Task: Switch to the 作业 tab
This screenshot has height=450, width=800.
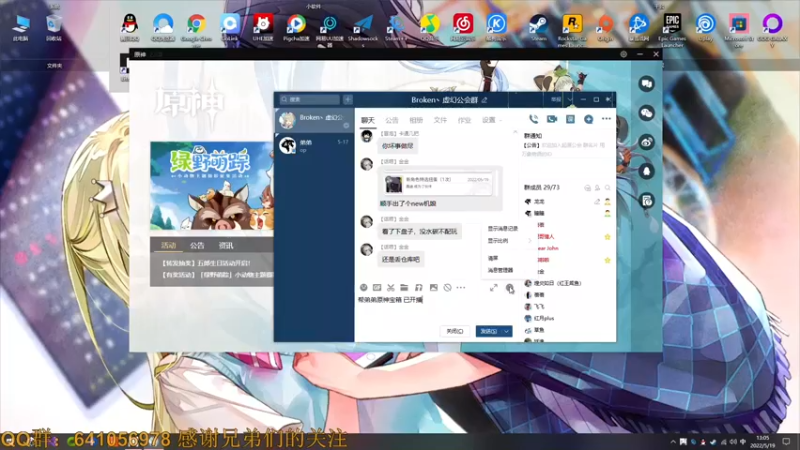Action: pyautogui.click(x=464, y=120)
